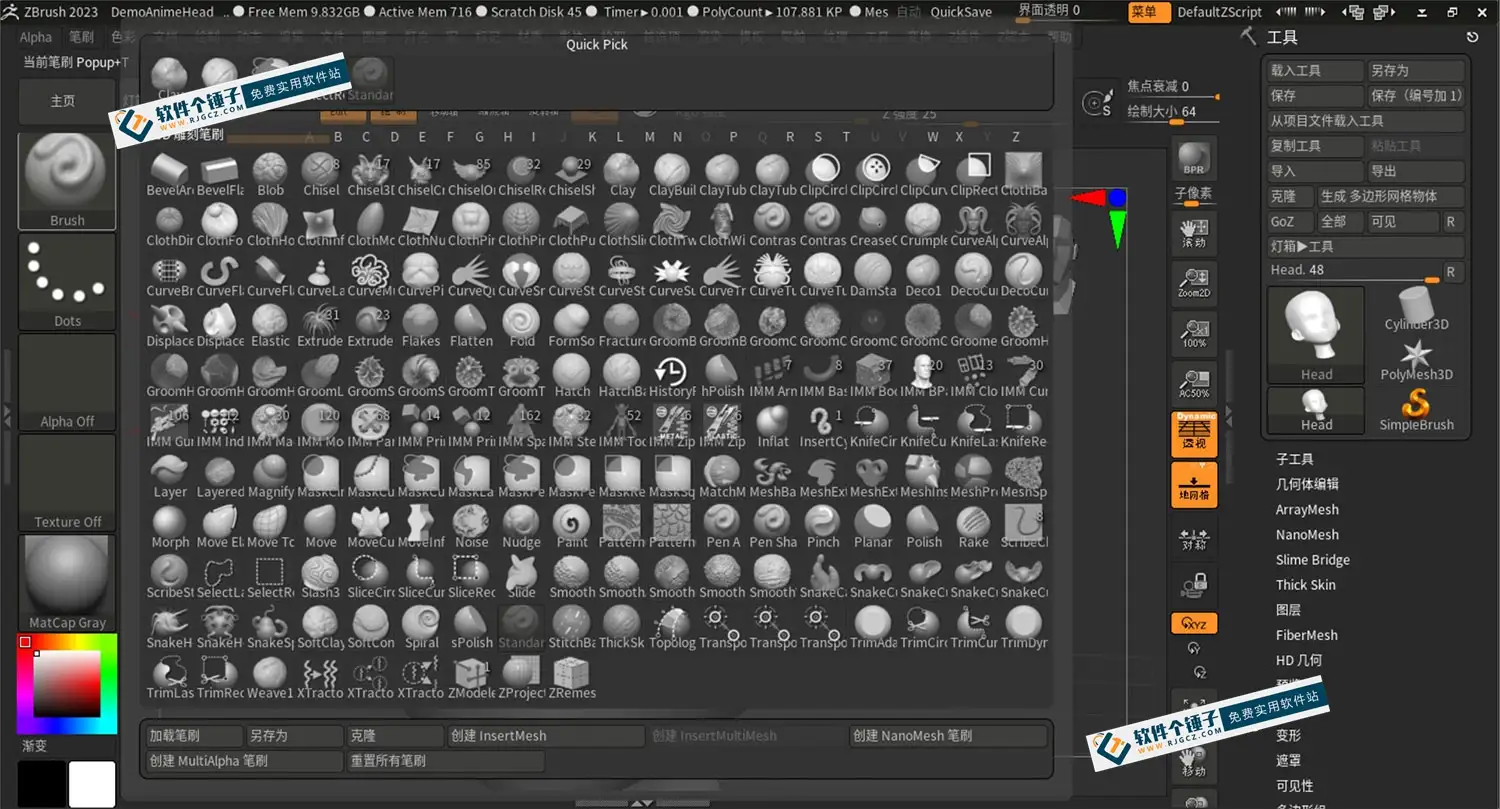Adjust the 绘制大小 draw size slider

[x=1174, y=112]
